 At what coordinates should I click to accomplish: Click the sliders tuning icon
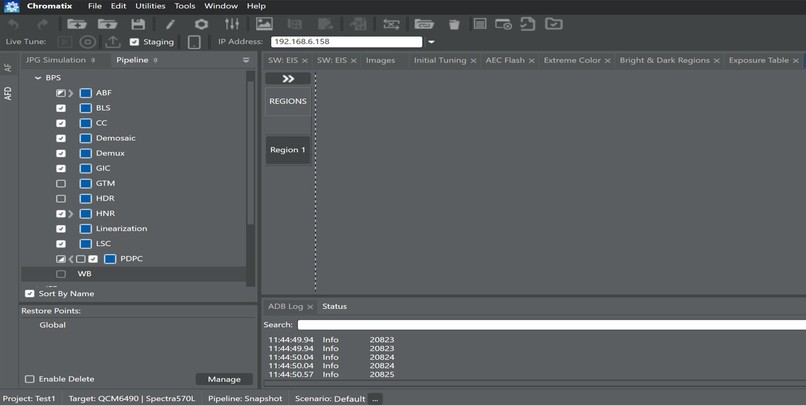pos(232,24)
